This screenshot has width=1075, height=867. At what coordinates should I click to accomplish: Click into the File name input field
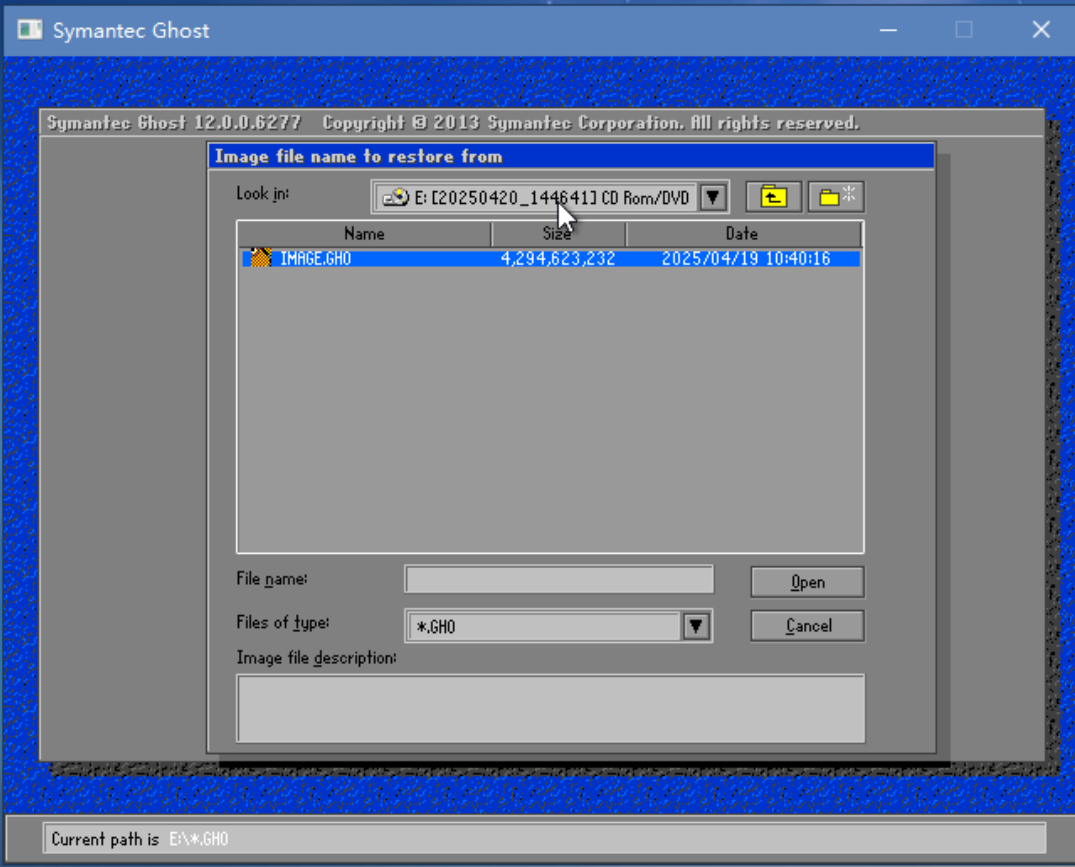coord(559,580)
